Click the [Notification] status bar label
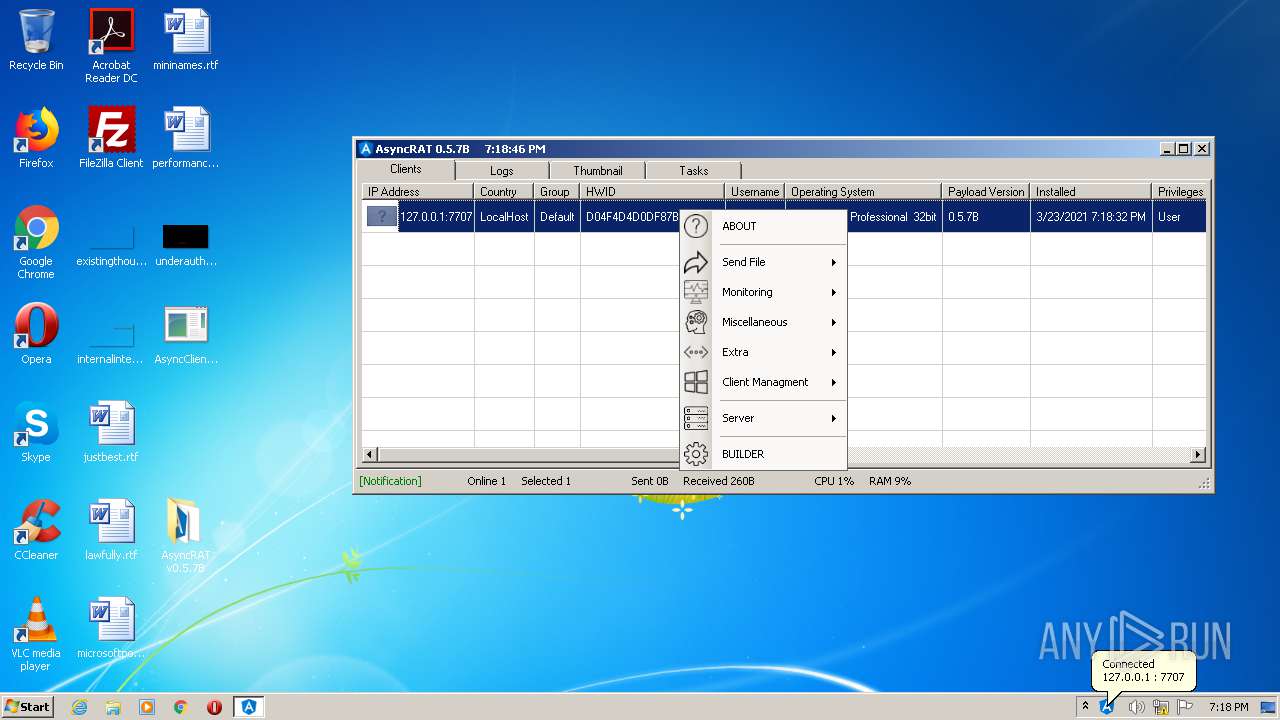 coord(391,481)
